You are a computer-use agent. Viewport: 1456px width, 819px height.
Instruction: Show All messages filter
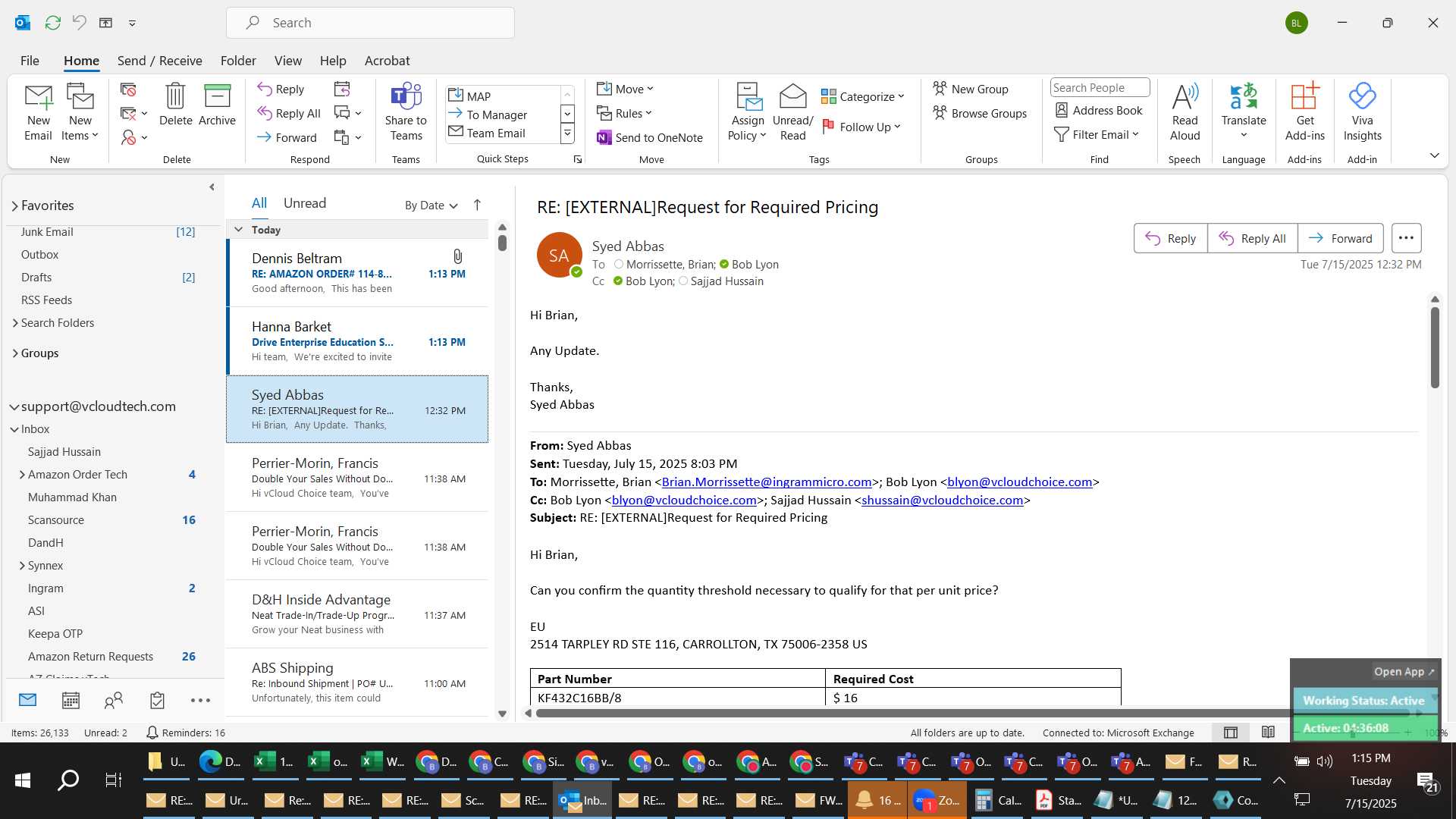click(259, 203)
